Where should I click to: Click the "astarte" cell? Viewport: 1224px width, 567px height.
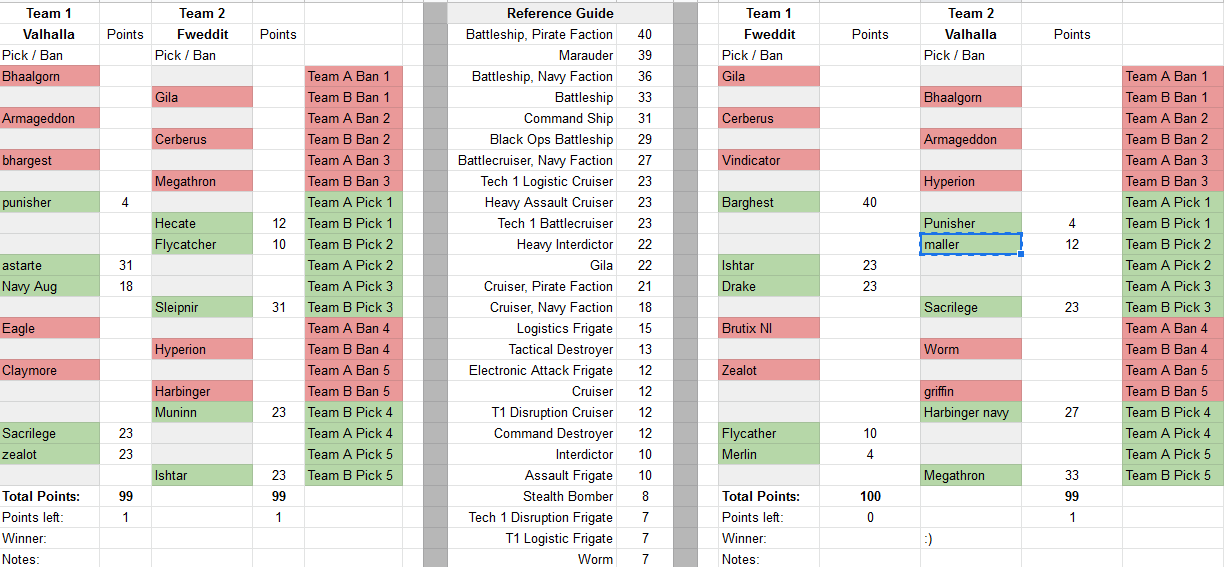coord(50,265)
